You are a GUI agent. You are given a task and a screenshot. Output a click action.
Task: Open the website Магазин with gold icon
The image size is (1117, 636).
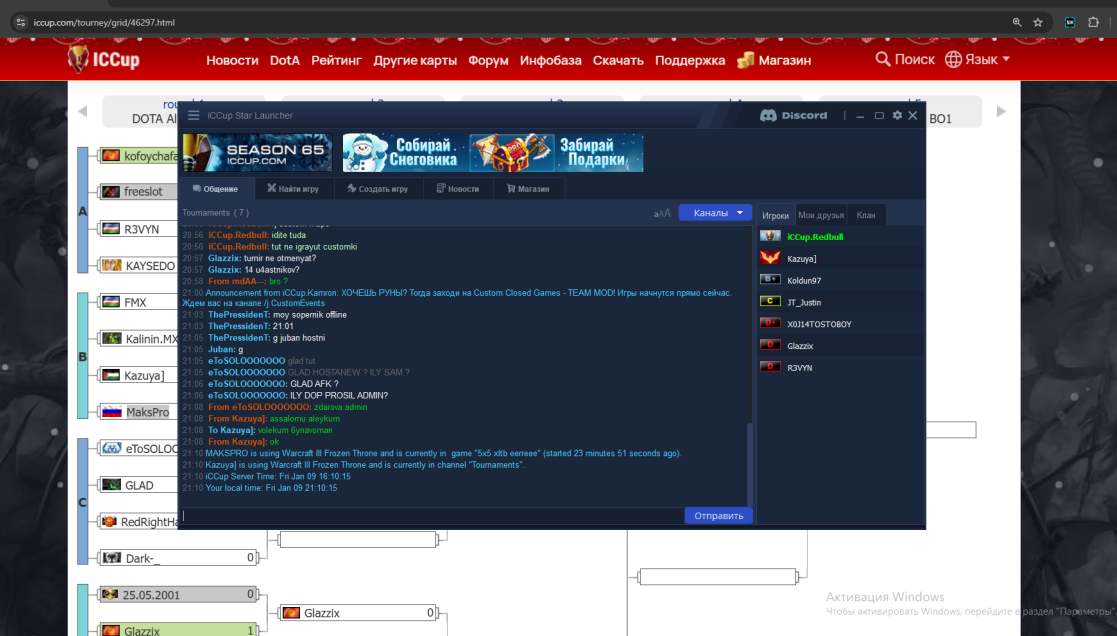774,61
